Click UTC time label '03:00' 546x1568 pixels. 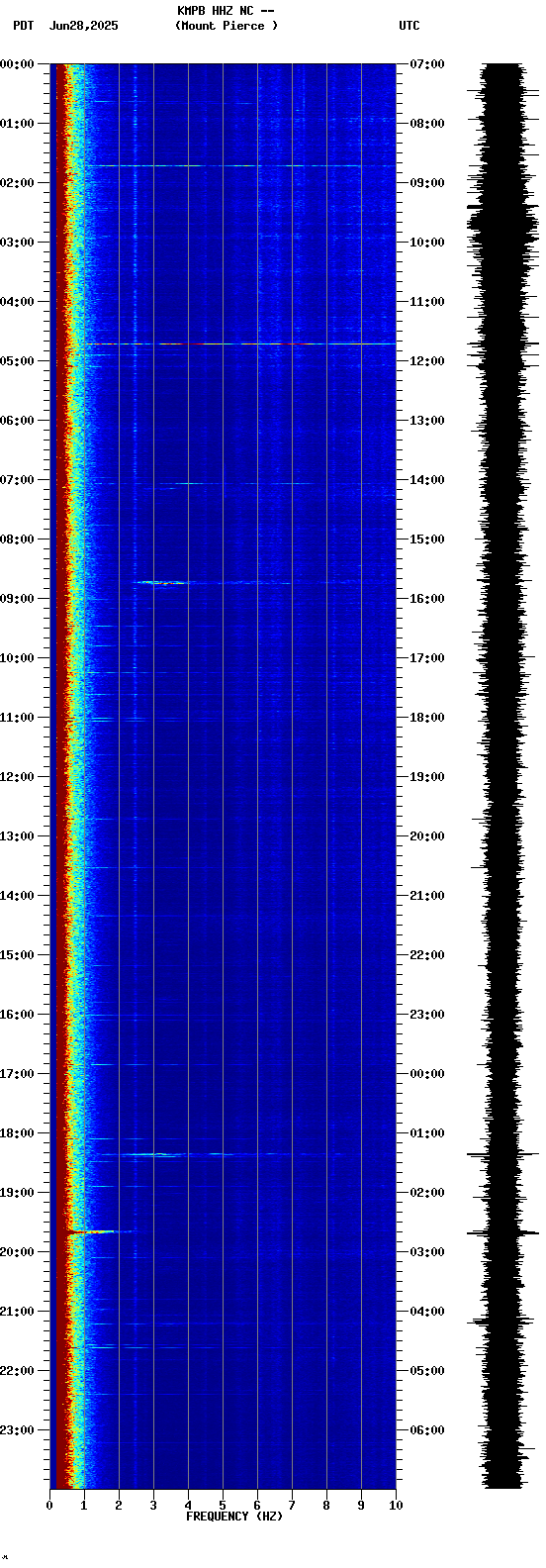[x=427, y=1252]
